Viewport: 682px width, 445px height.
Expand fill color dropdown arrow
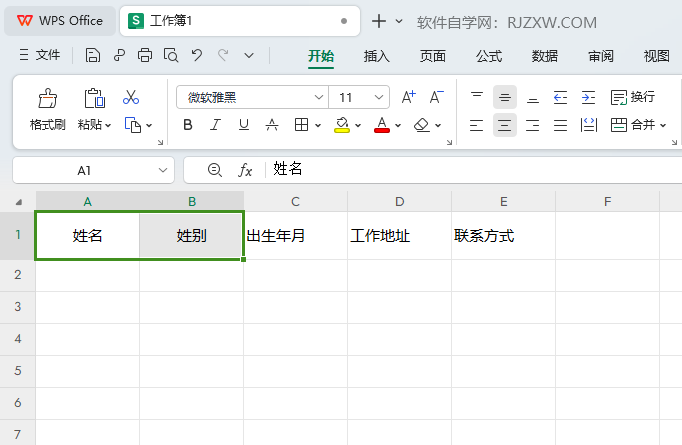358,126
